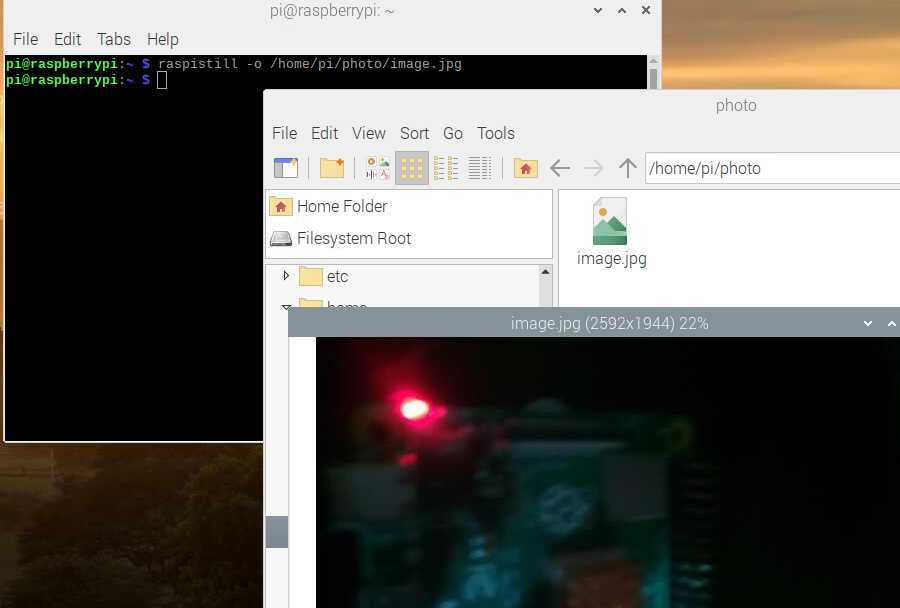Screen dimensions: 900x608
Task: Click the /home/pi/photo path bar
Action: 772,168
